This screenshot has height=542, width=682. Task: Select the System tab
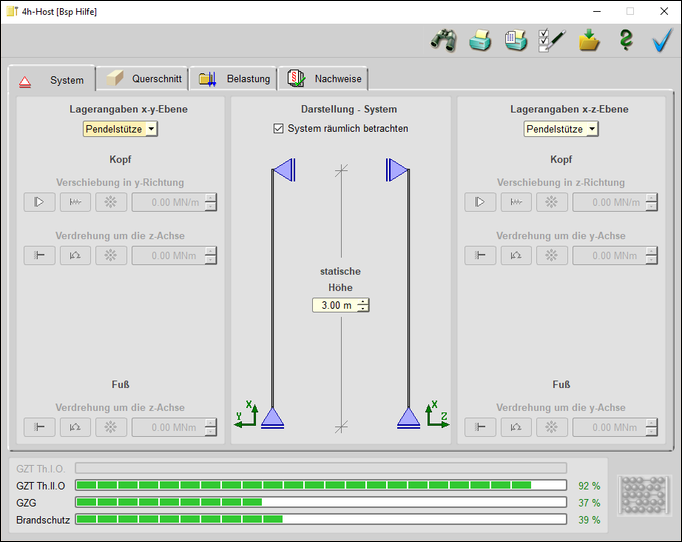[x=53, y=80]
